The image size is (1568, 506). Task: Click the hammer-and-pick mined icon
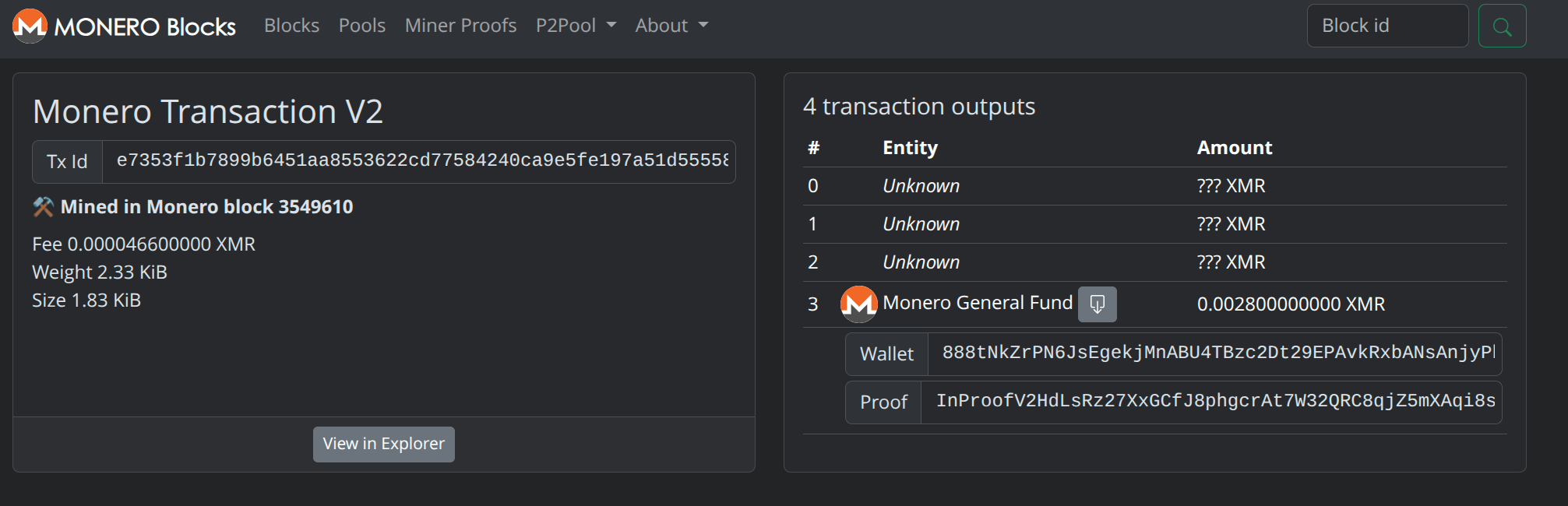tap(43, 207)
